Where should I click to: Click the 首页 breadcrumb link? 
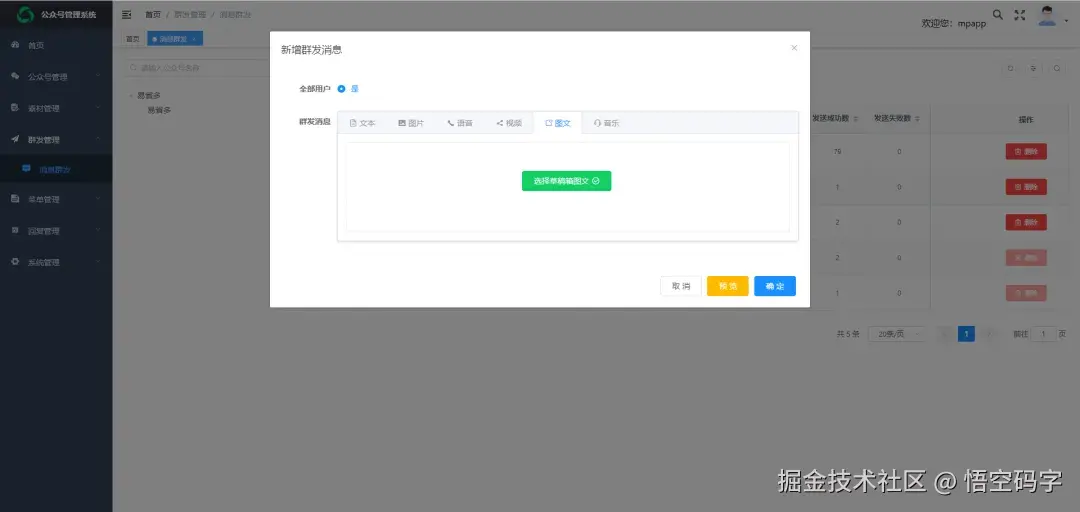click(x=153, y=14)
